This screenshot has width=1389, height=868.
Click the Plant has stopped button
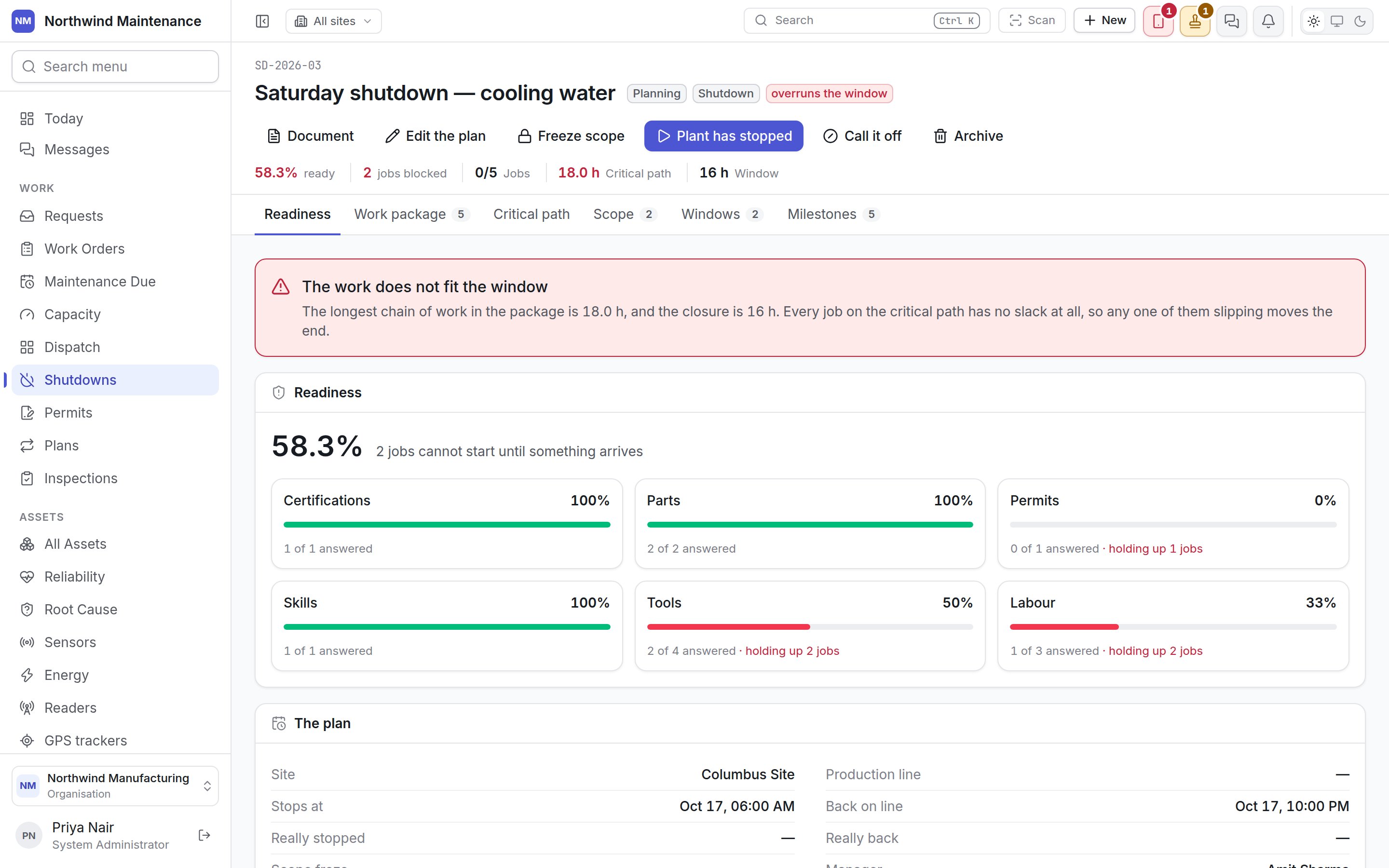click(723, 136)
